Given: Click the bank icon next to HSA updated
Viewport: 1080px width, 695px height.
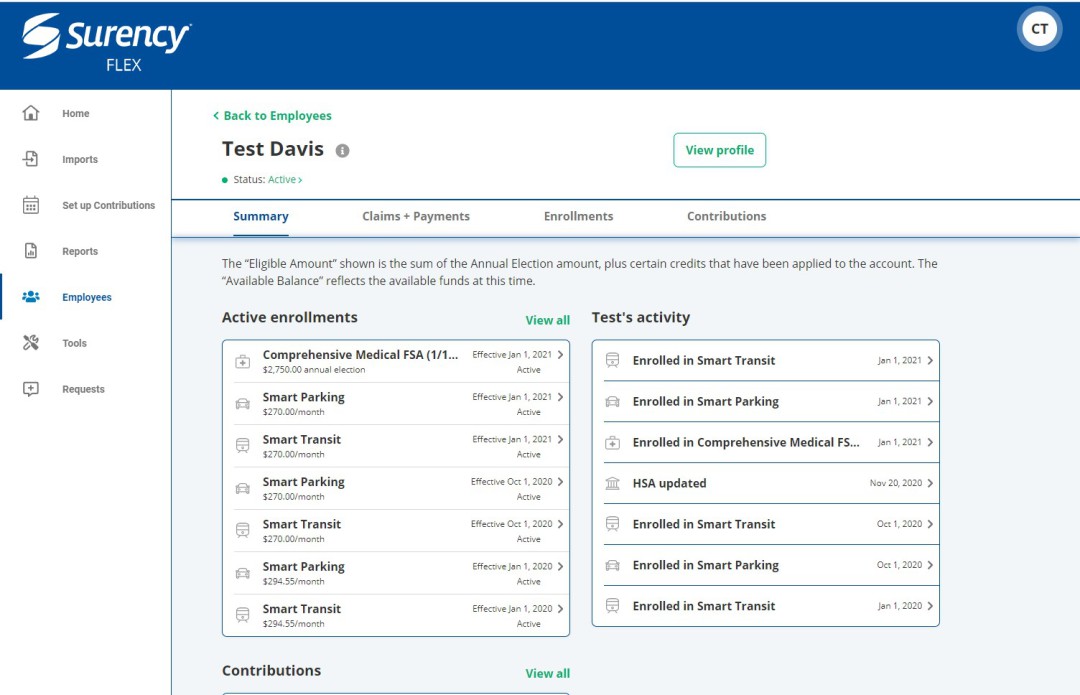Looking at the screenshot, I should (612, 484).
